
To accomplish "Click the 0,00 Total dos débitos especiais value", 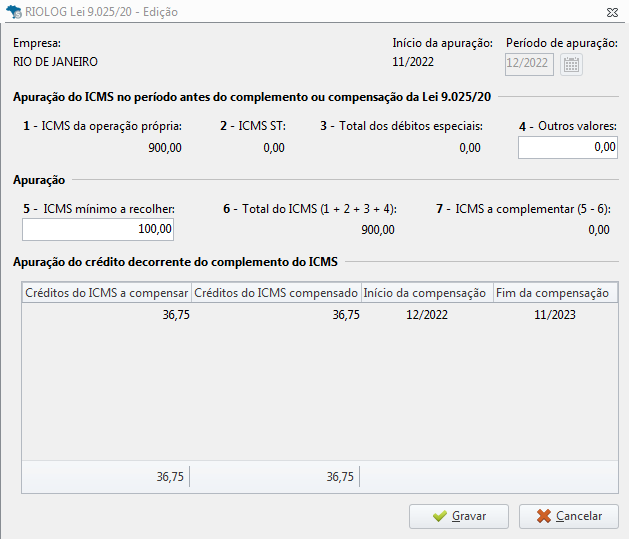I will point(470,148).
